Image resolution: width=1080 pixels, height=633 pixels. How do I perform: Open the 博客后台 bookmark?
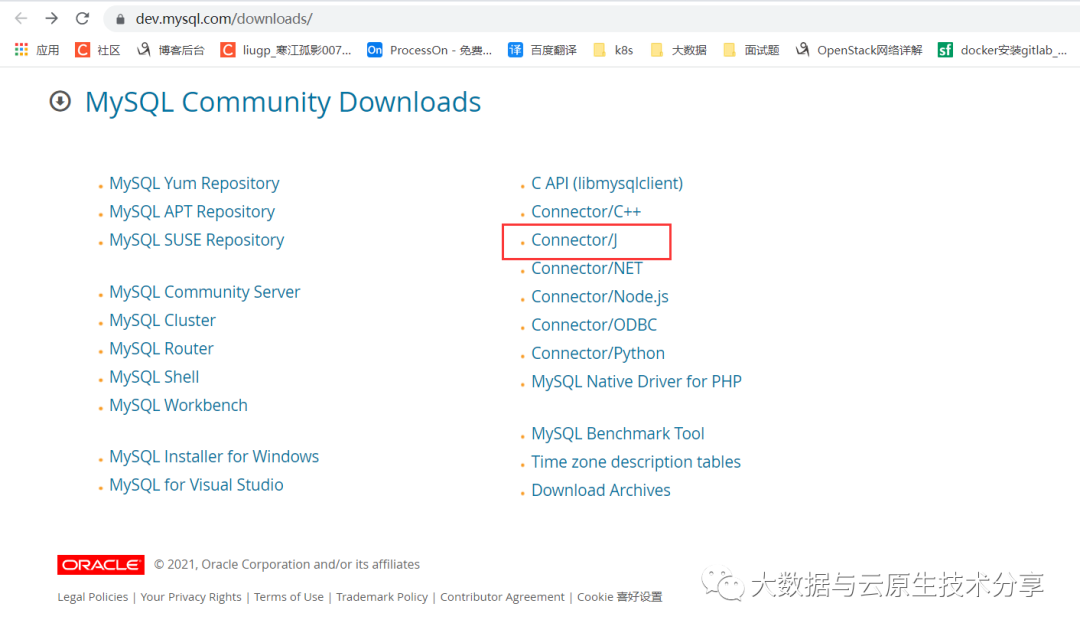171,50
